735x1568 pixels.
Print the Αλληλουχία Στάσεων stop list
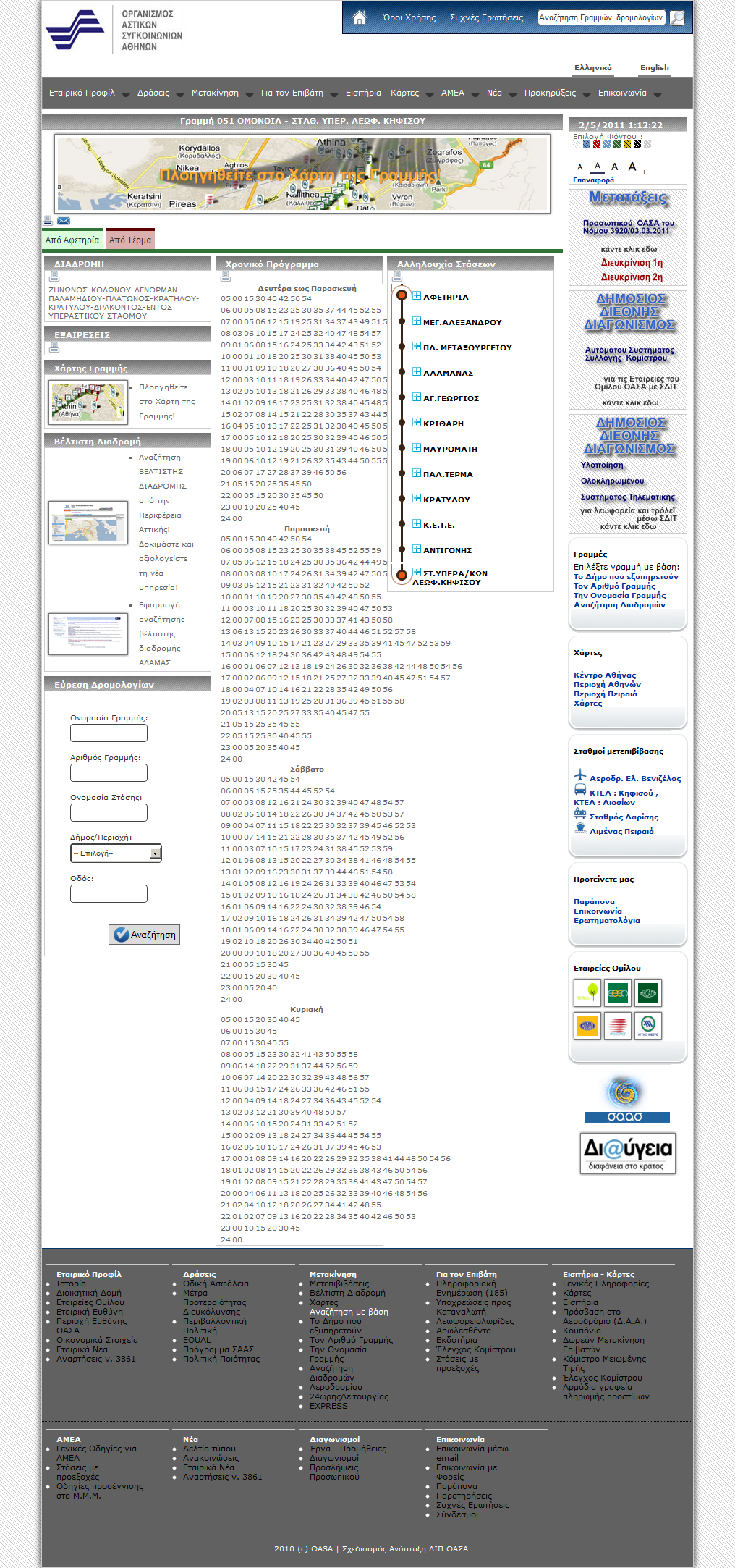pyautogui.click(x=396, y=277)
